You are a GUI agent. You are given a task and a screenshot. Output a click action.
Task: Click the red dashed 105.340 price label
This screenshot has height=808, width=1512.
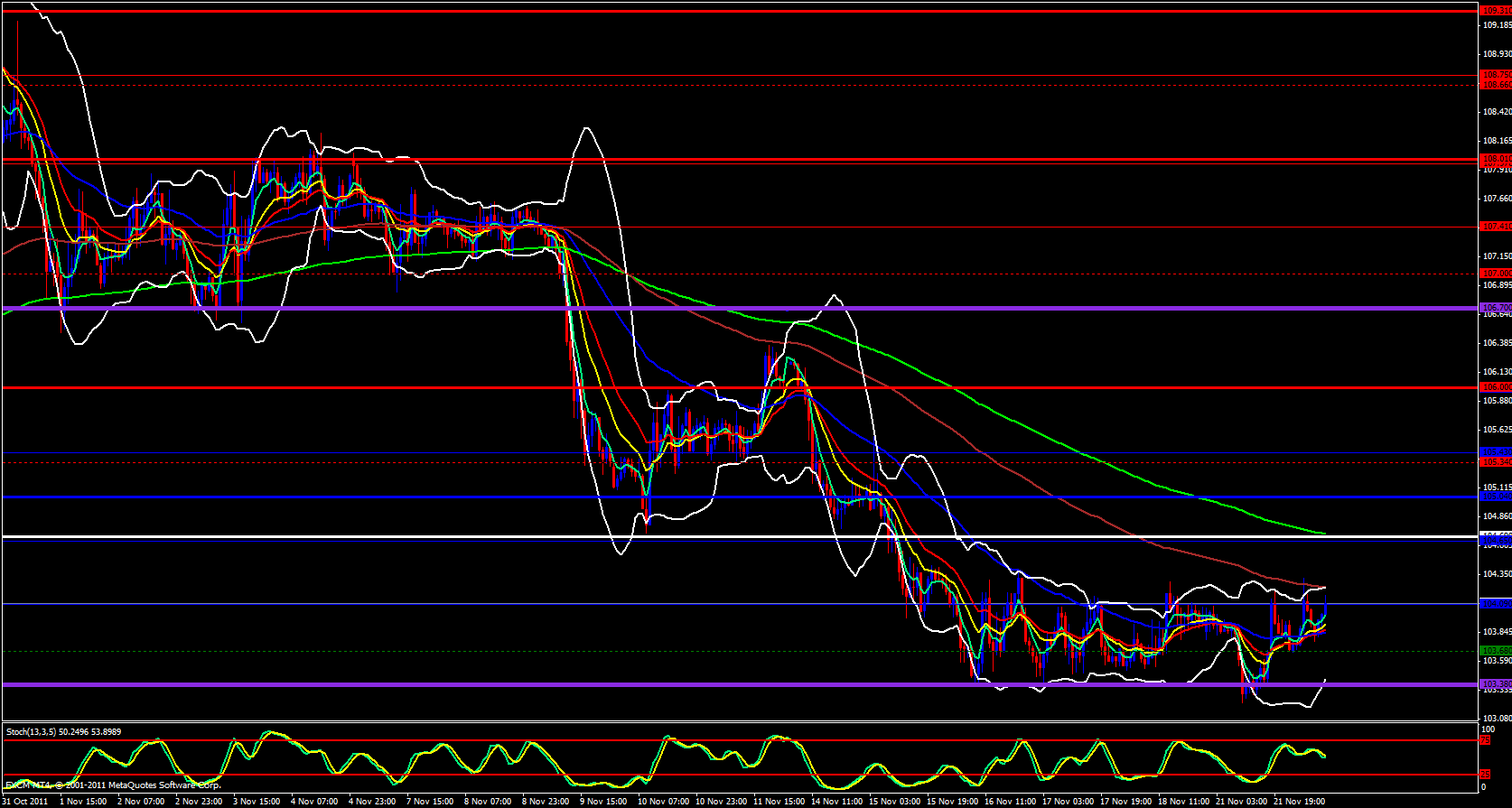pyautogui.click(x=1496, y=462)
